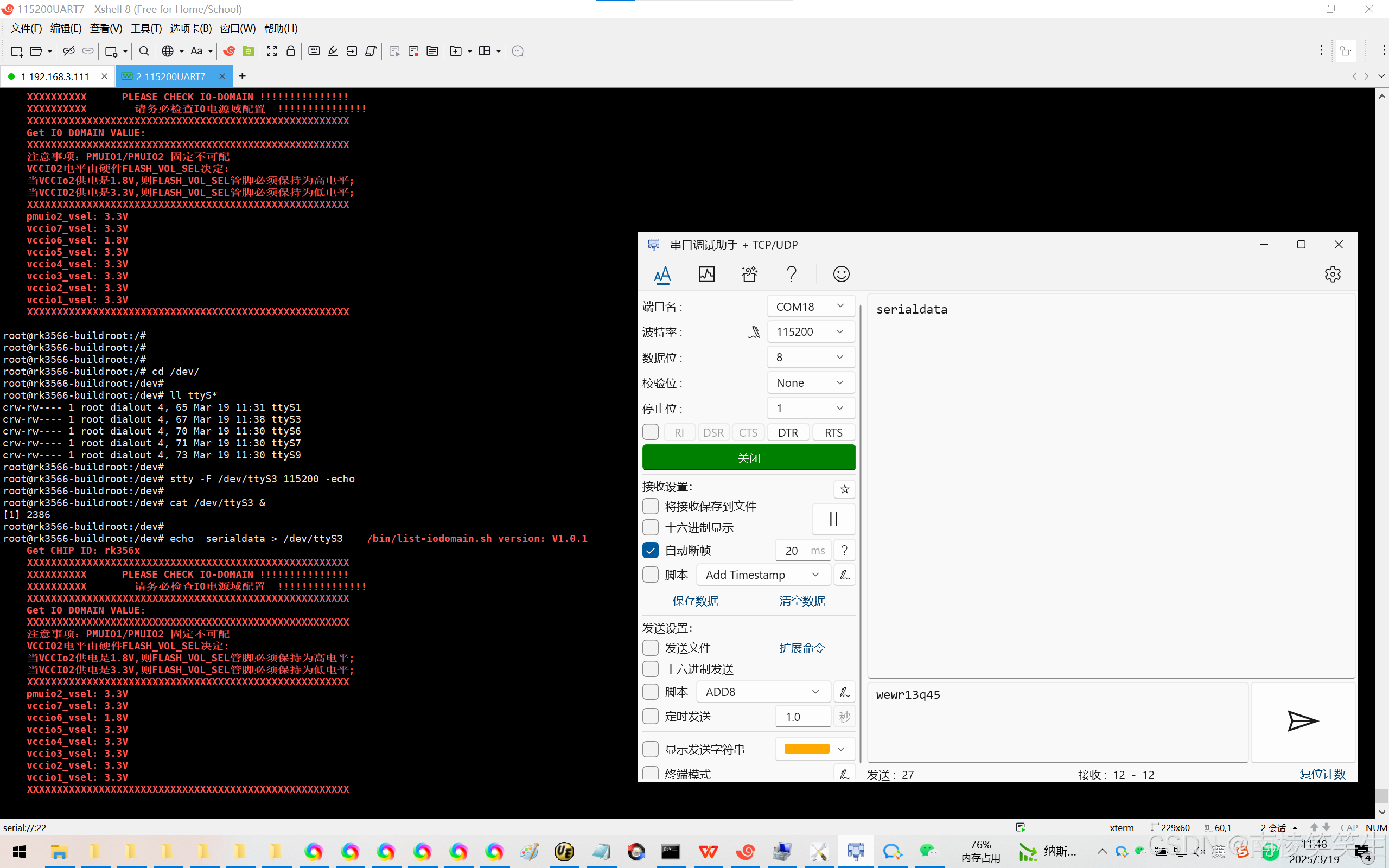This screenshot has height=868, width=1389.
Task: Click the settings gear in serial assistant
Action: [x=1332, y=275]
